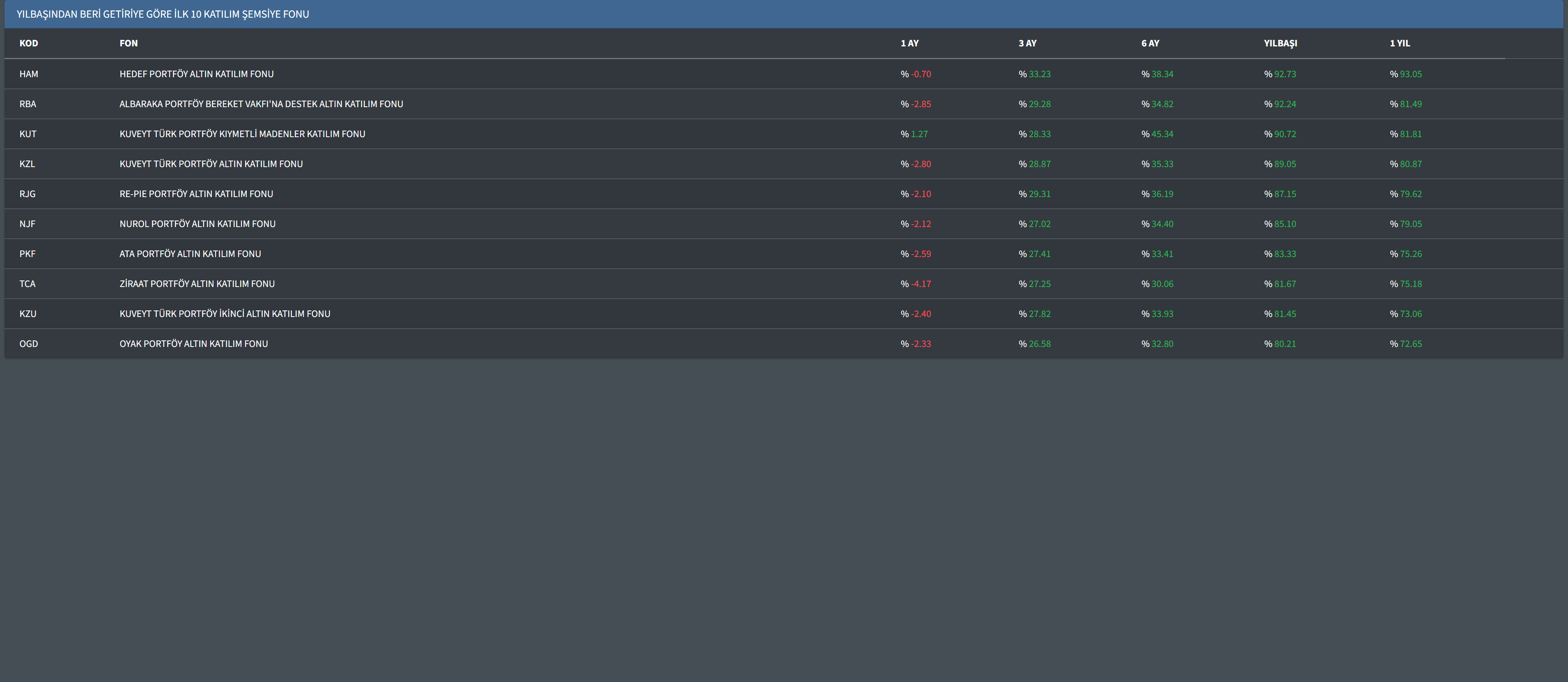Viewport: 1568px width, 682px height.
Task: Open Kuveyt Türk Portföy Kıymetli Madenler fund
Action: tap(242, 134)
